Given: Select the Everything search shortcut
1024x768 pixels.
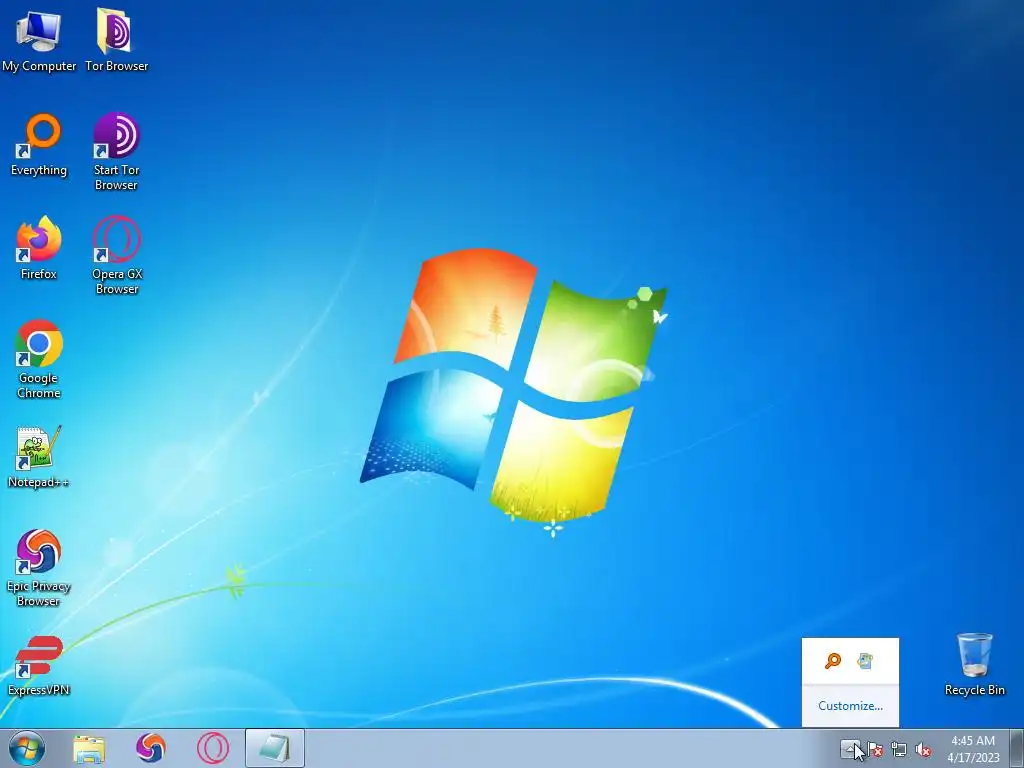Looking at the screenshot, I should coord(39,145).
